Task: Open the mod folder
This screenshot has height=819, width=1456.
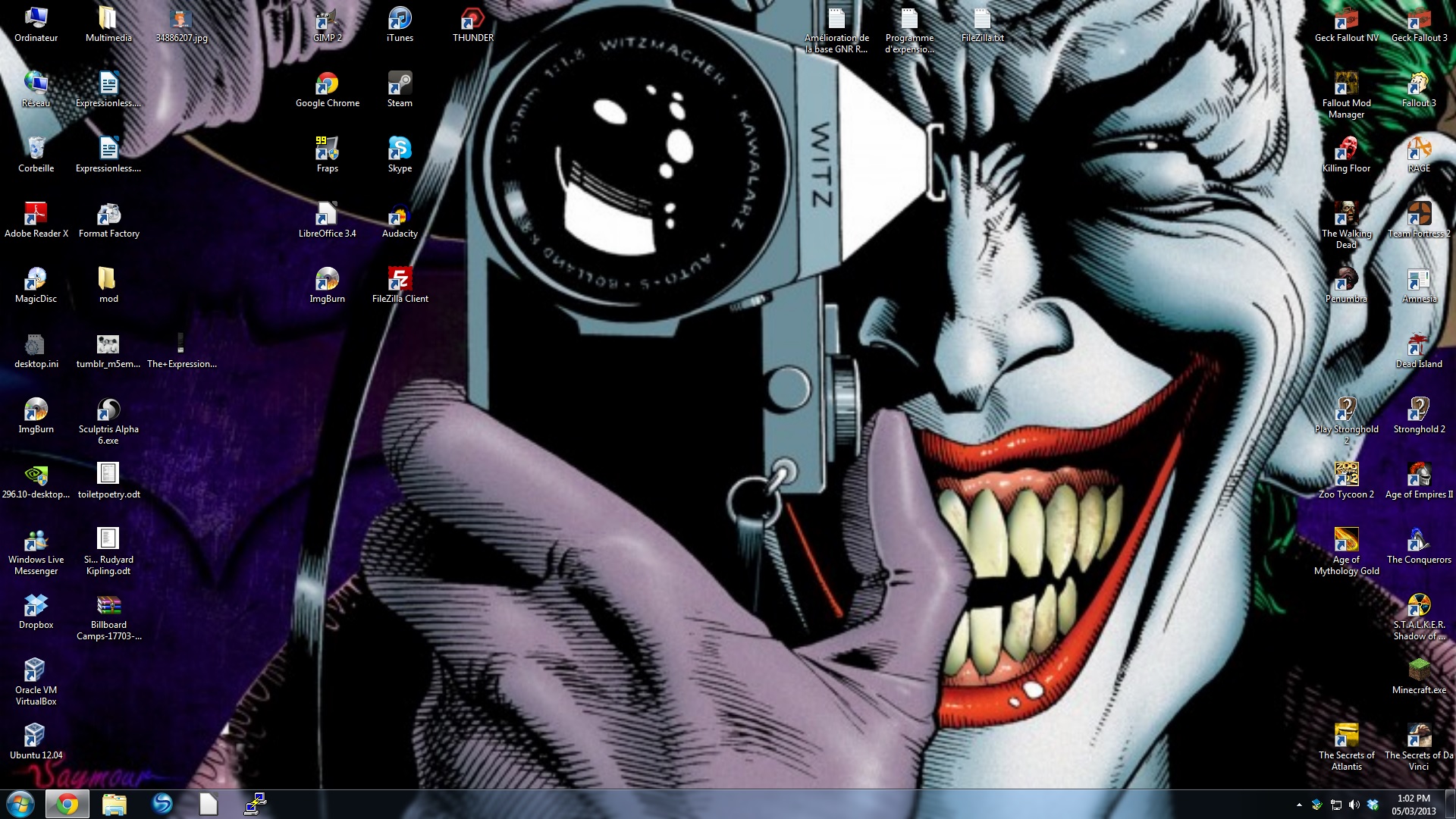Action: (x=108, y=285)
